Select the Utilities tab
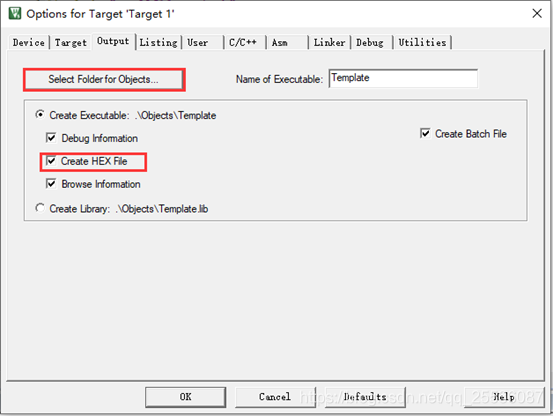Image resolution: width=553 pixels, height=416 pixels. (422, 43)
